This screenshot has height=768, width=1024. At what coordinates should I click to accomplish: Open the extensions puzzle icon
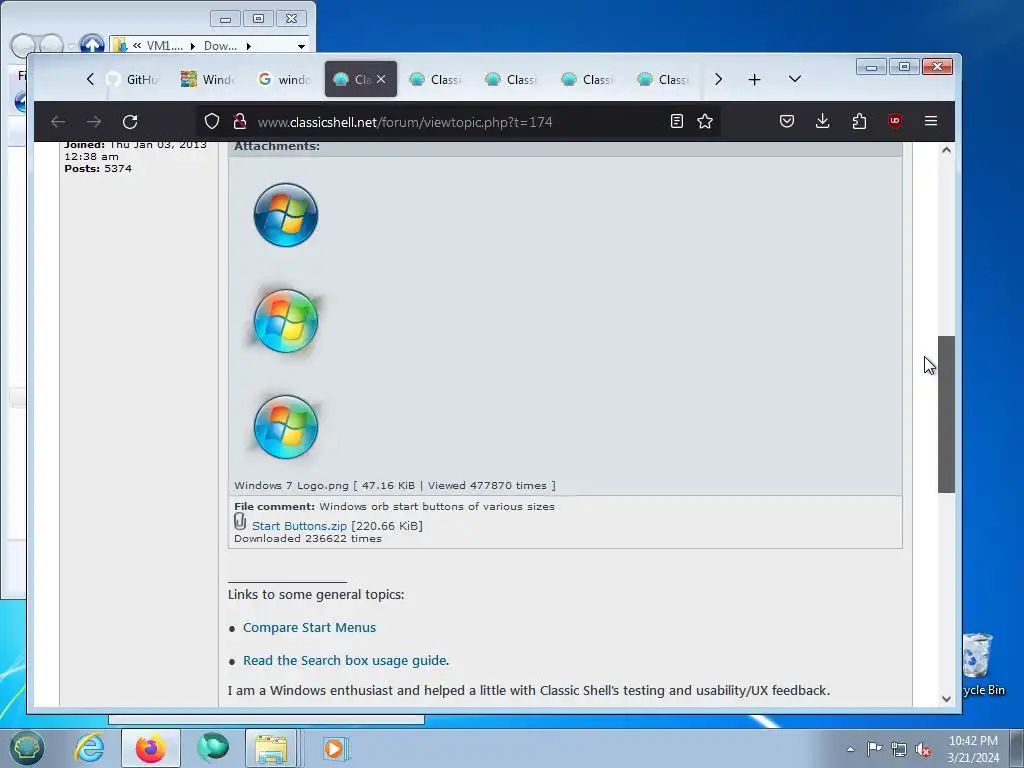(x=859, y=121)
